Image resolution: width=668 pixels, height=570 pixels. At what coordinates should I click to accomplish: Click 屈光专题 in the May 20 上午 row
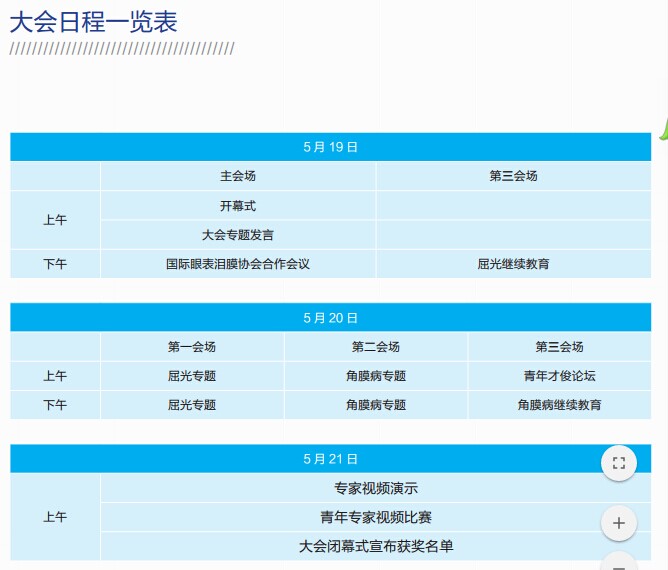pos(192,376)
